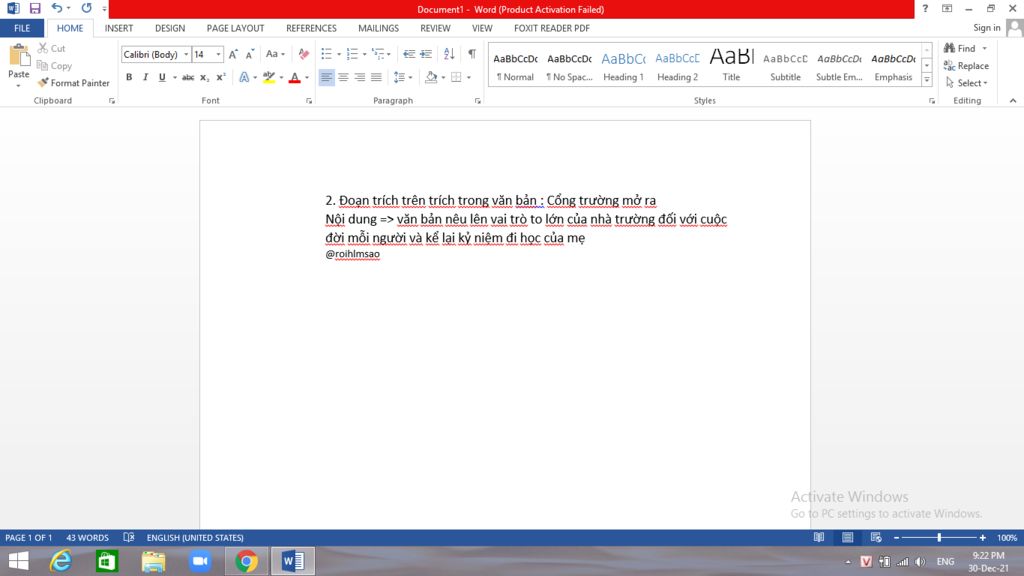Open the Find tool
Image resolution: width=1024 pixels, height=576 pixels.
pyautogui.click(x=959, y=48)
